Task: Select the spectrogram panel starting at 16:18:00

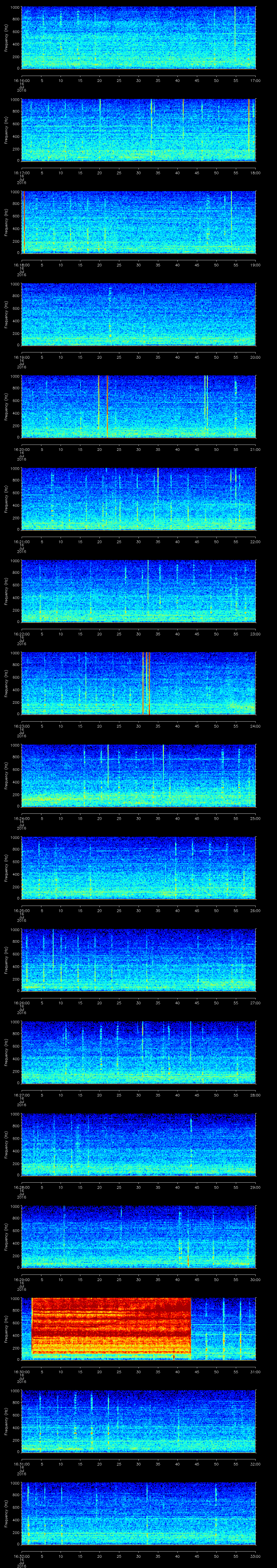Action: point(139,222)
